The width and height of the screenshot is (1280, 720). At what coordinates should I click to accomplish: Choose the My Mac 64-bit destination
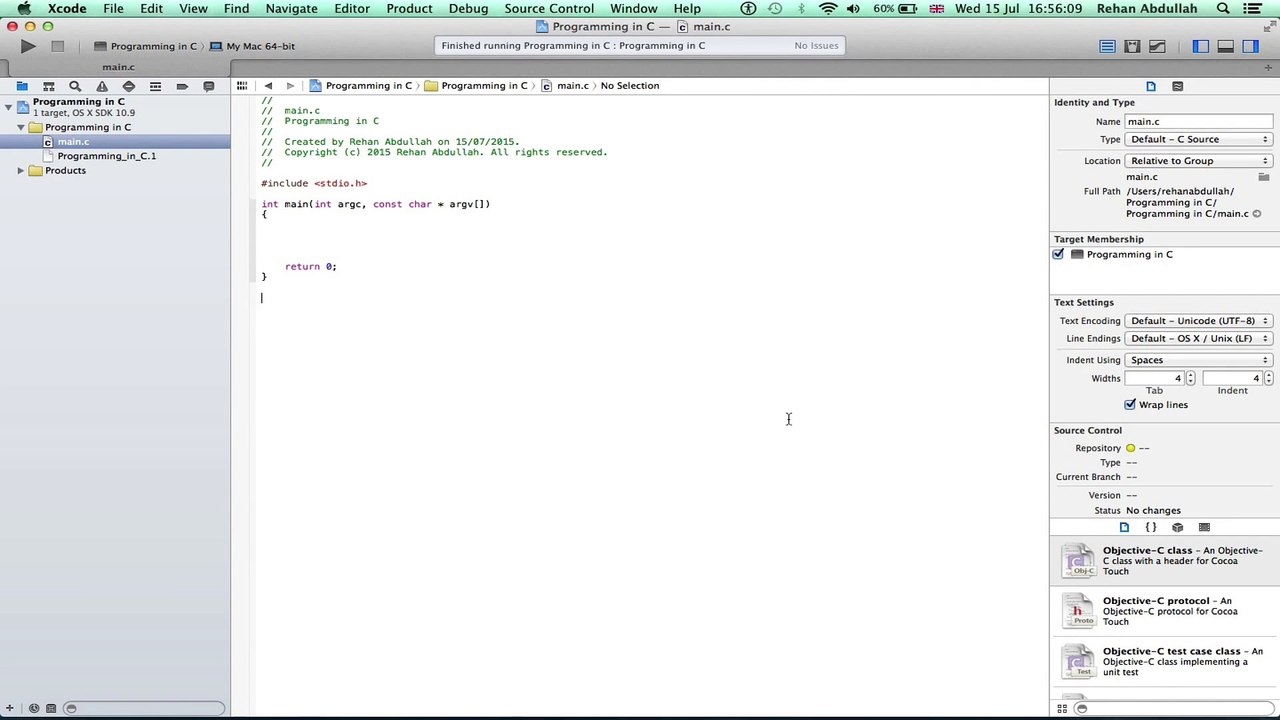(252, 46)
